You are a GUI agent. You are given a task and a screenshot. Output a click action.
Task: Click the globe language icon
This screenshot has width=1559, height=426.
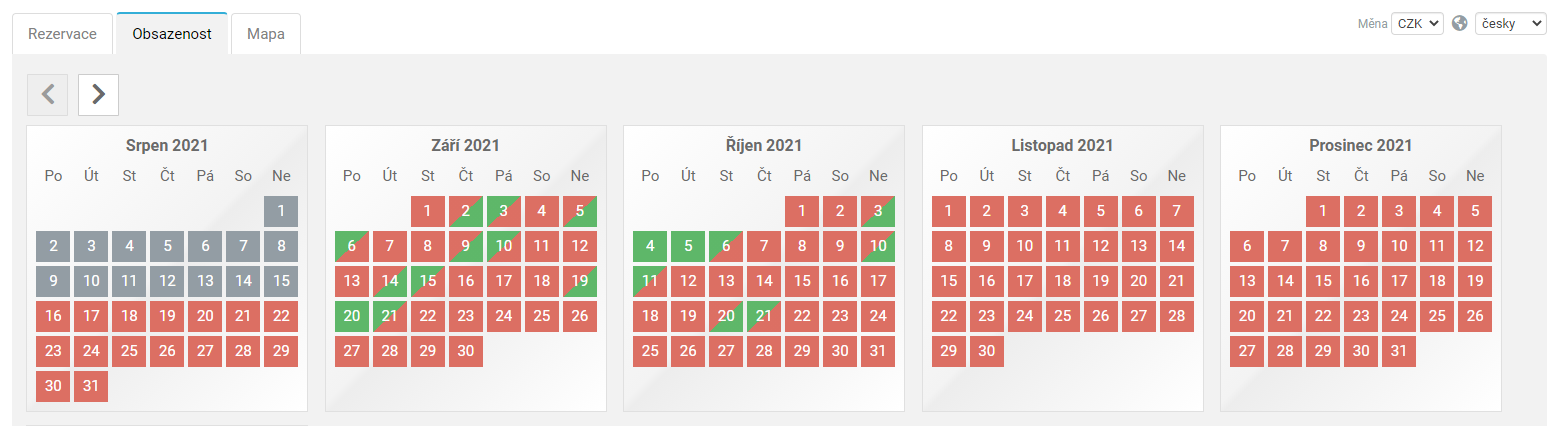click(1460, 24)
